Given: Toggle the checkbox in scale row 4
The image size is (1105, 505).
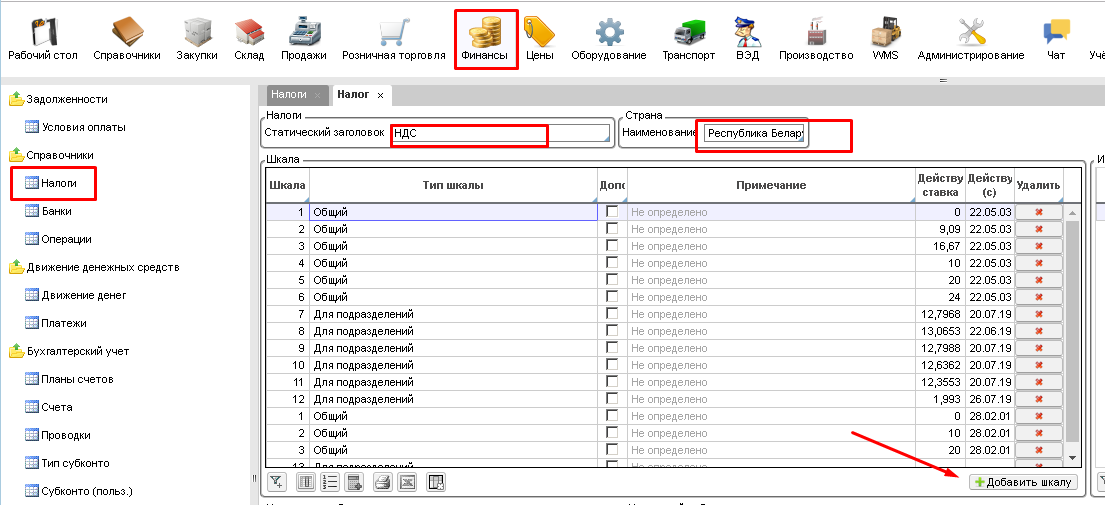Looking at the screenshot, I should tap(612, 263).
